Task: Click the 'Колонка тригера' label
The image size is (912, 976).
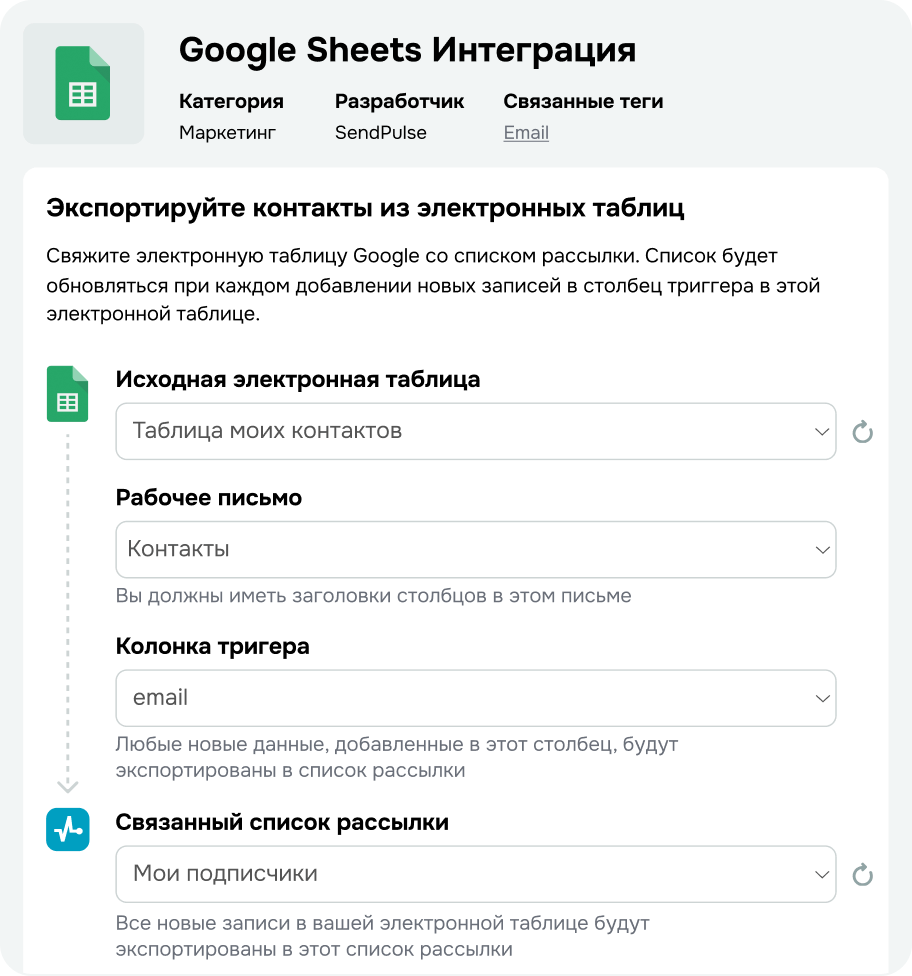Action: point(212,646)
